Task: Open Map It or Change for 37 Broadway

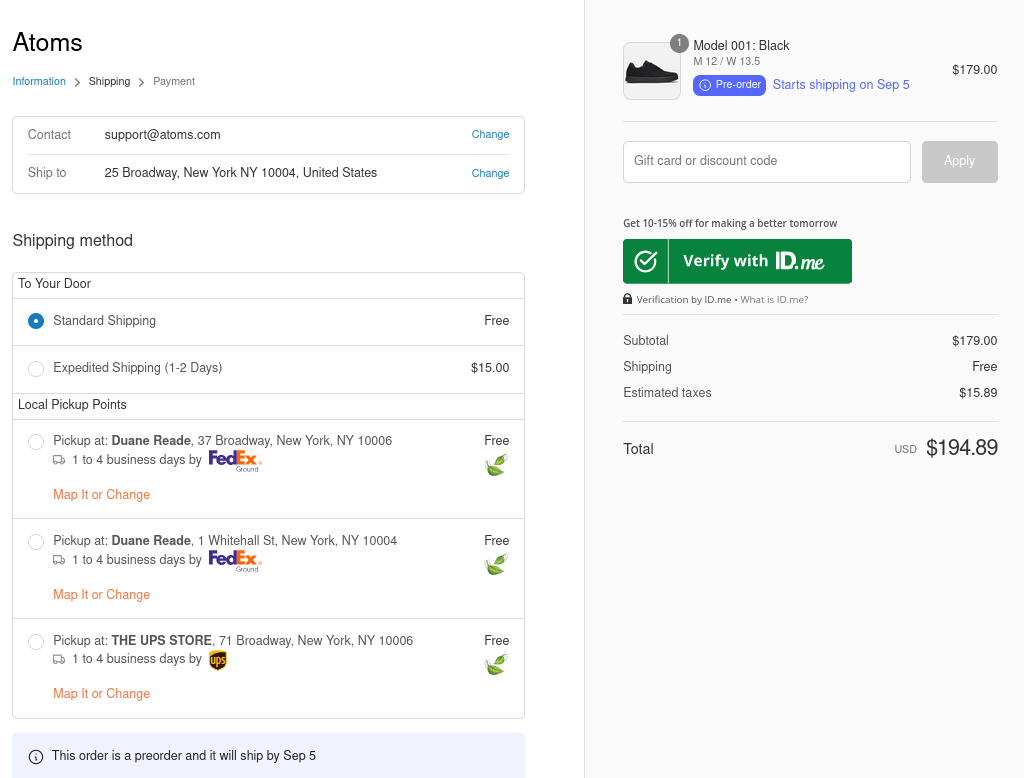Action: 101,494
